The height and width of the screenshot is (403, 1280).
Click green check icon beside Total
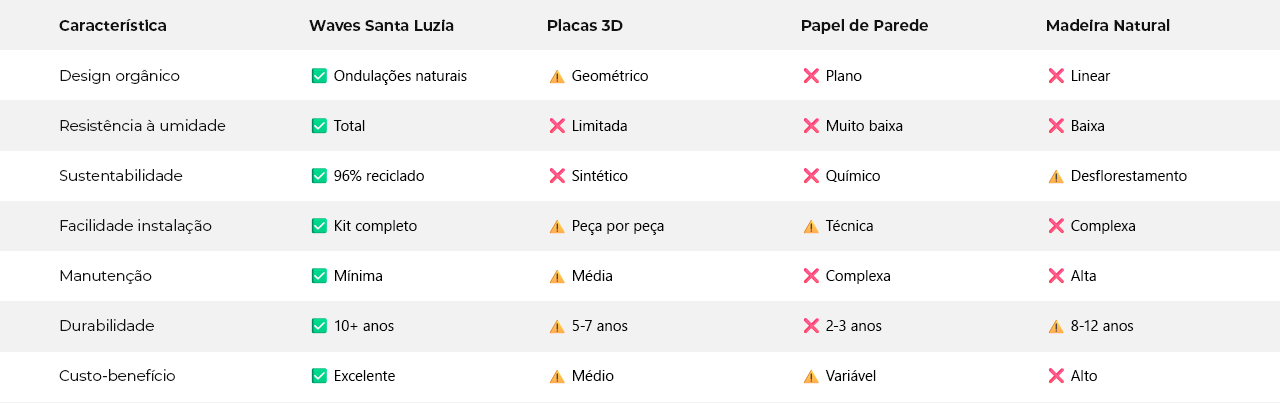pos(319,126)
